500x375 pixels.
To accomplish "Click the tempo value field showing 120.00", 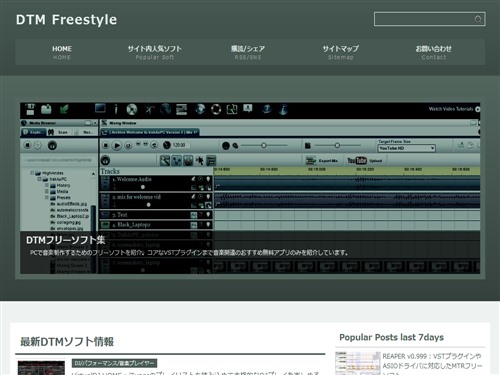I will [x=180, y=145].
